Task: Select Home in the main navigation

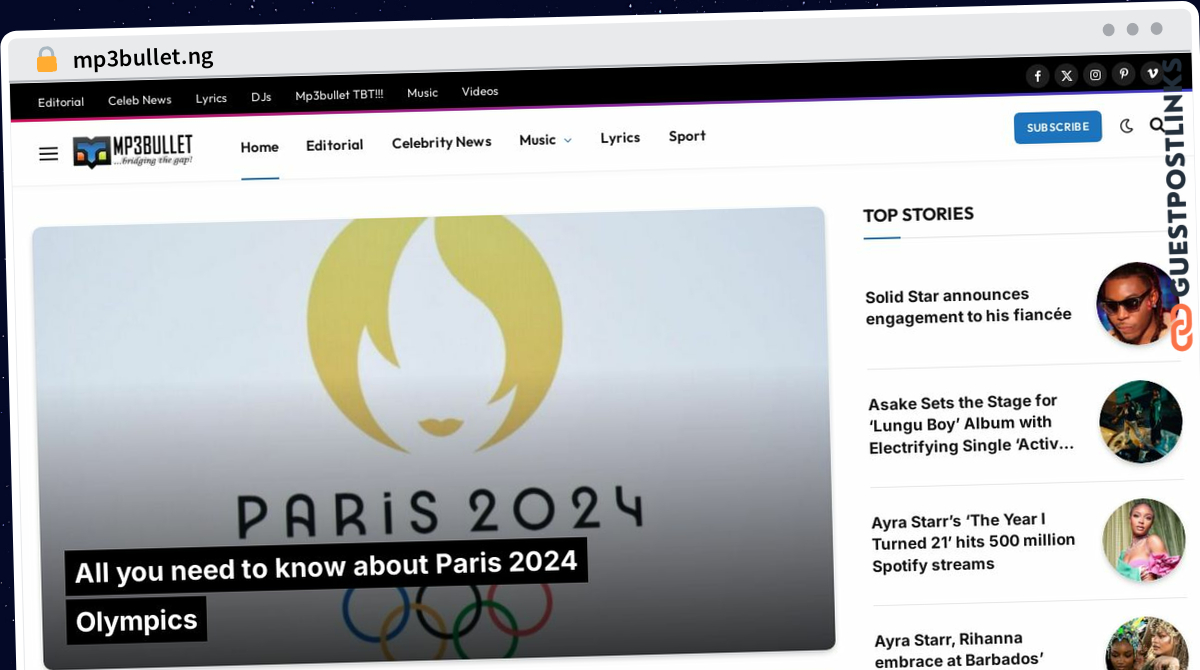Action: click(x=260, y=147)
